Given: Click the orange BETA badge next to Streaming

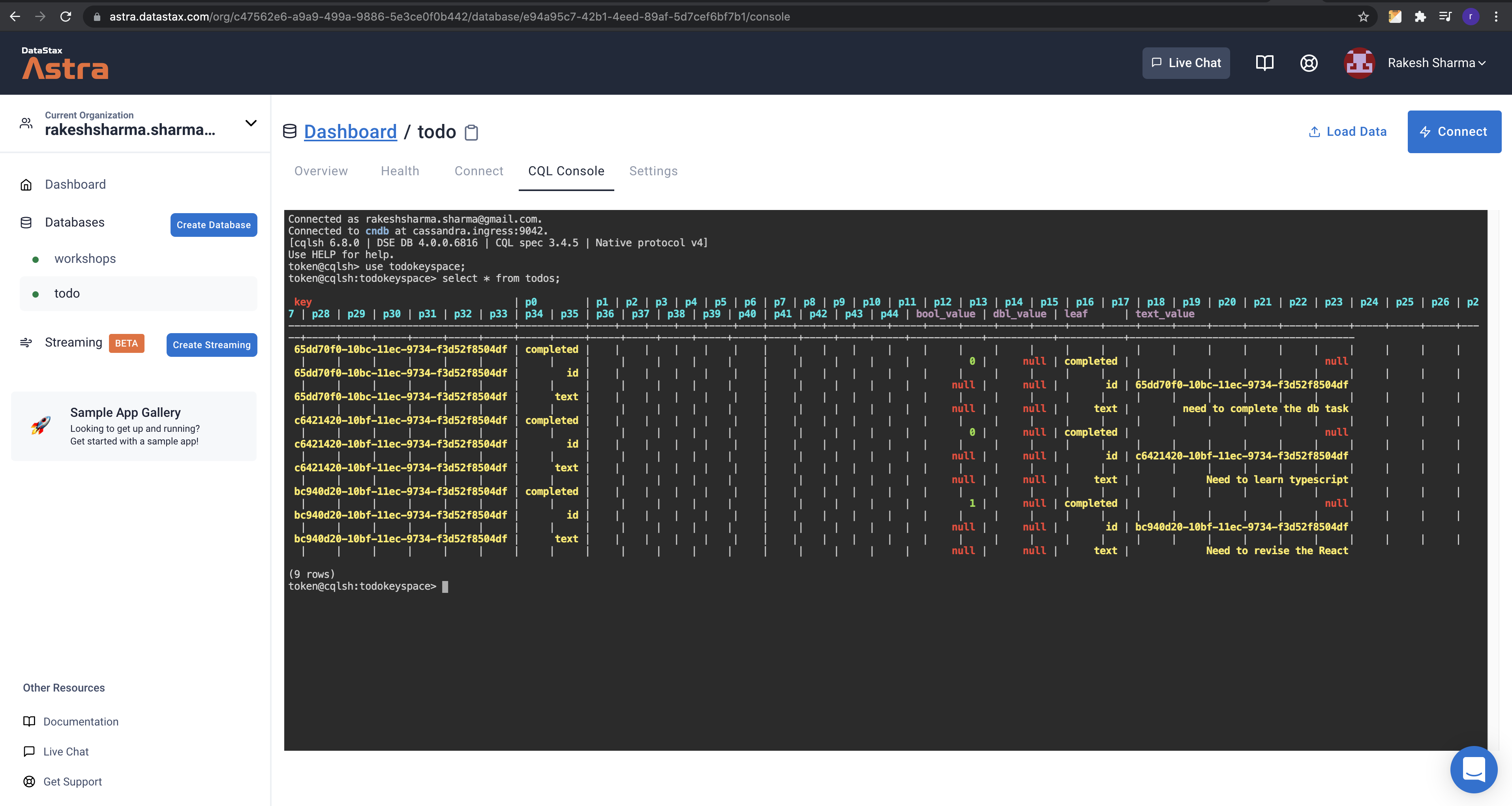Looking at the screenshot, I should pyautogui.click(x=126, y=343).
